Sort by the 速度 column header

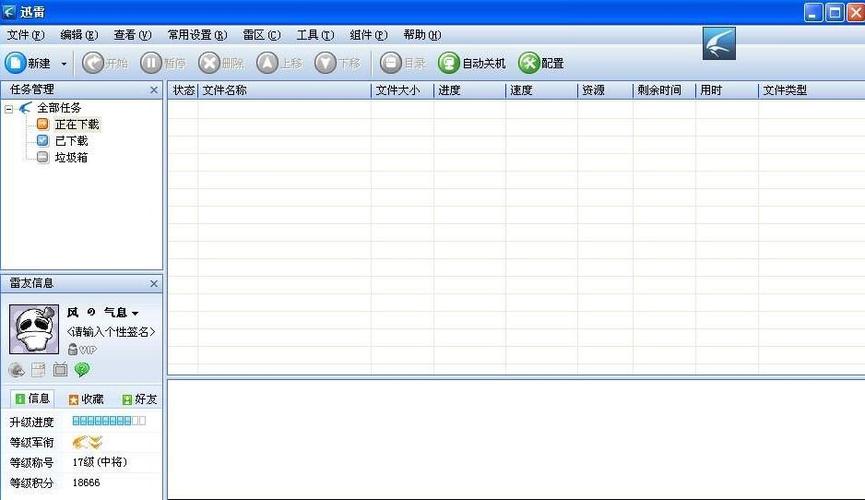541,91
